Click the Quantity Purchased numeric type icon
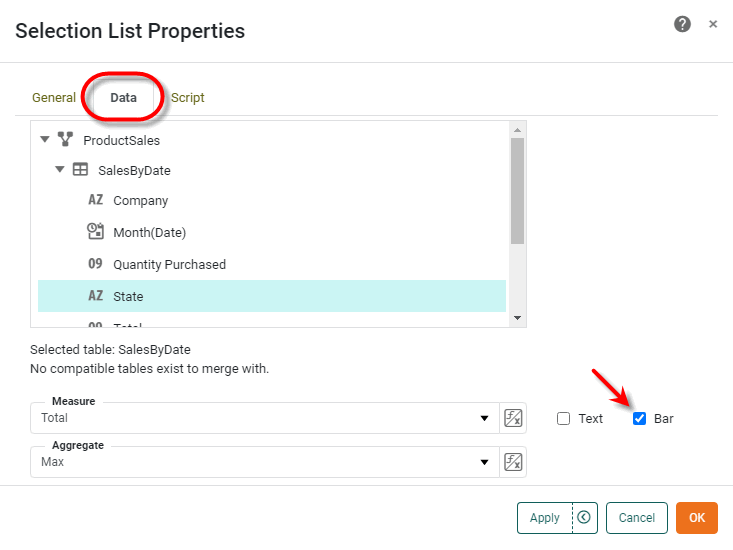Screen dimensions: 733x550 [96, 264]
